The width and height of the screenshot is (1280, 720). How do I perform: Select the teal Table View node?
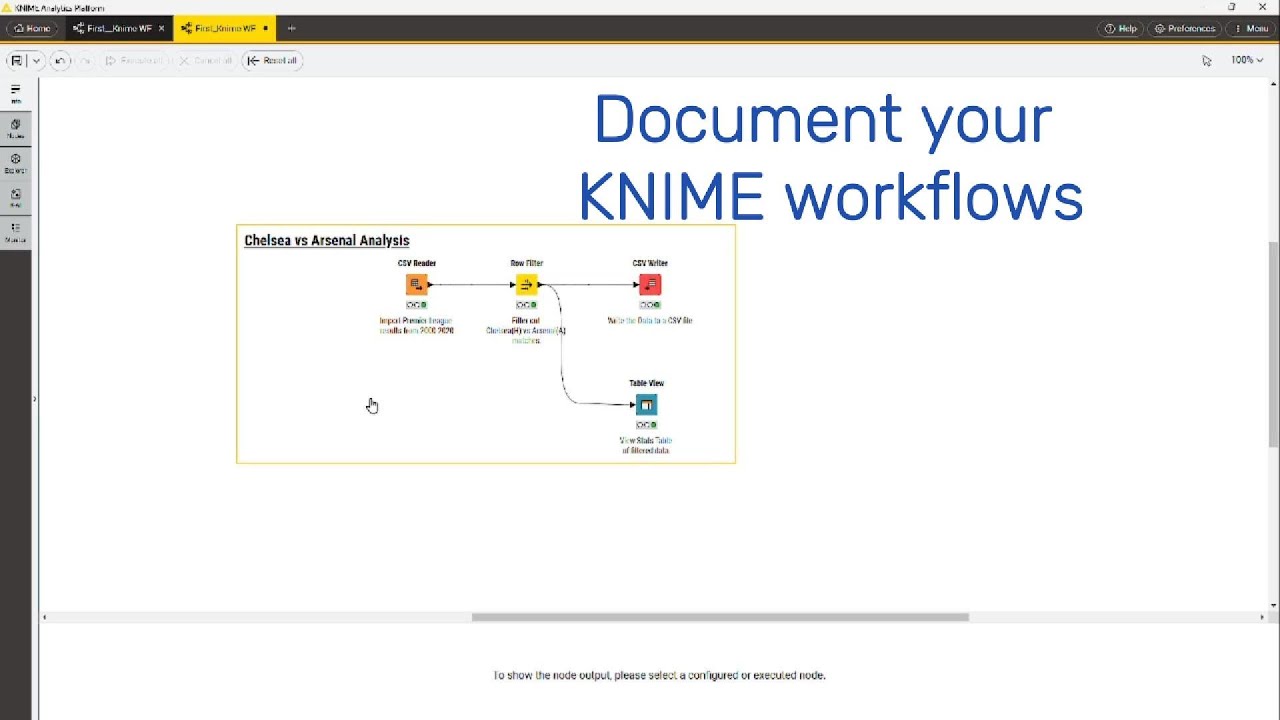coord(647,405)
